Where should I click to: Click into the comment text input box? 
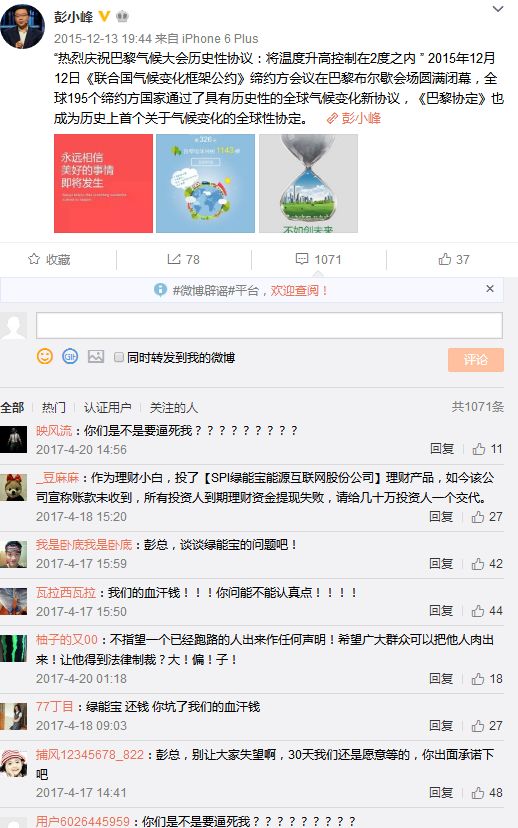pyautogui.click(x=269, y=325)
